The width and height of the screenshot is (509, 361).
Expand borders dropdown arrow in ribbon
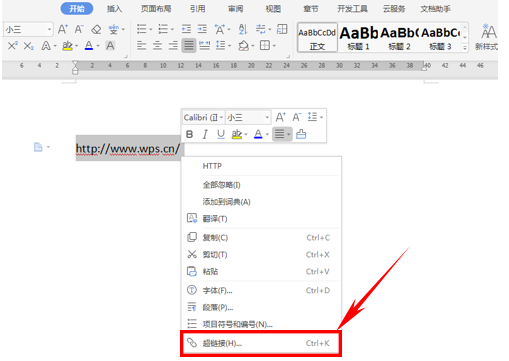[274, 45]
